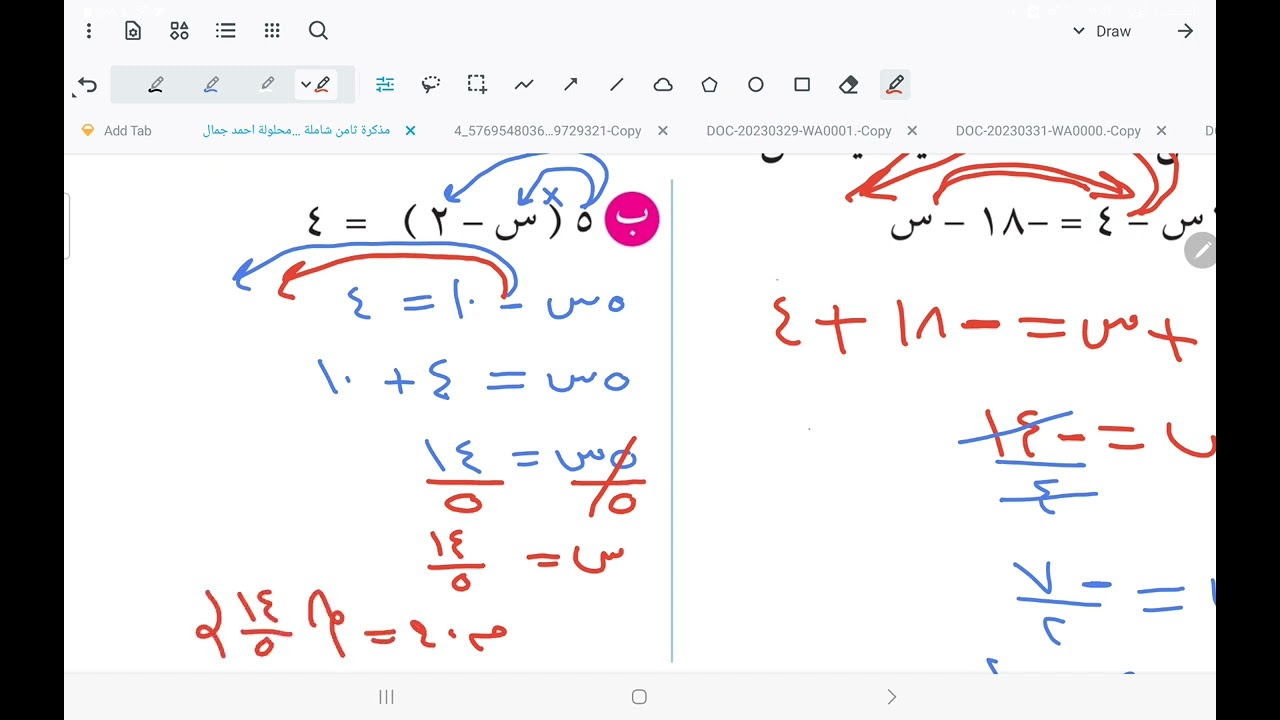Select the straight line tool
Viewport: 1280px width, 720px height.
pyautogui.click(x=616, y=85)
